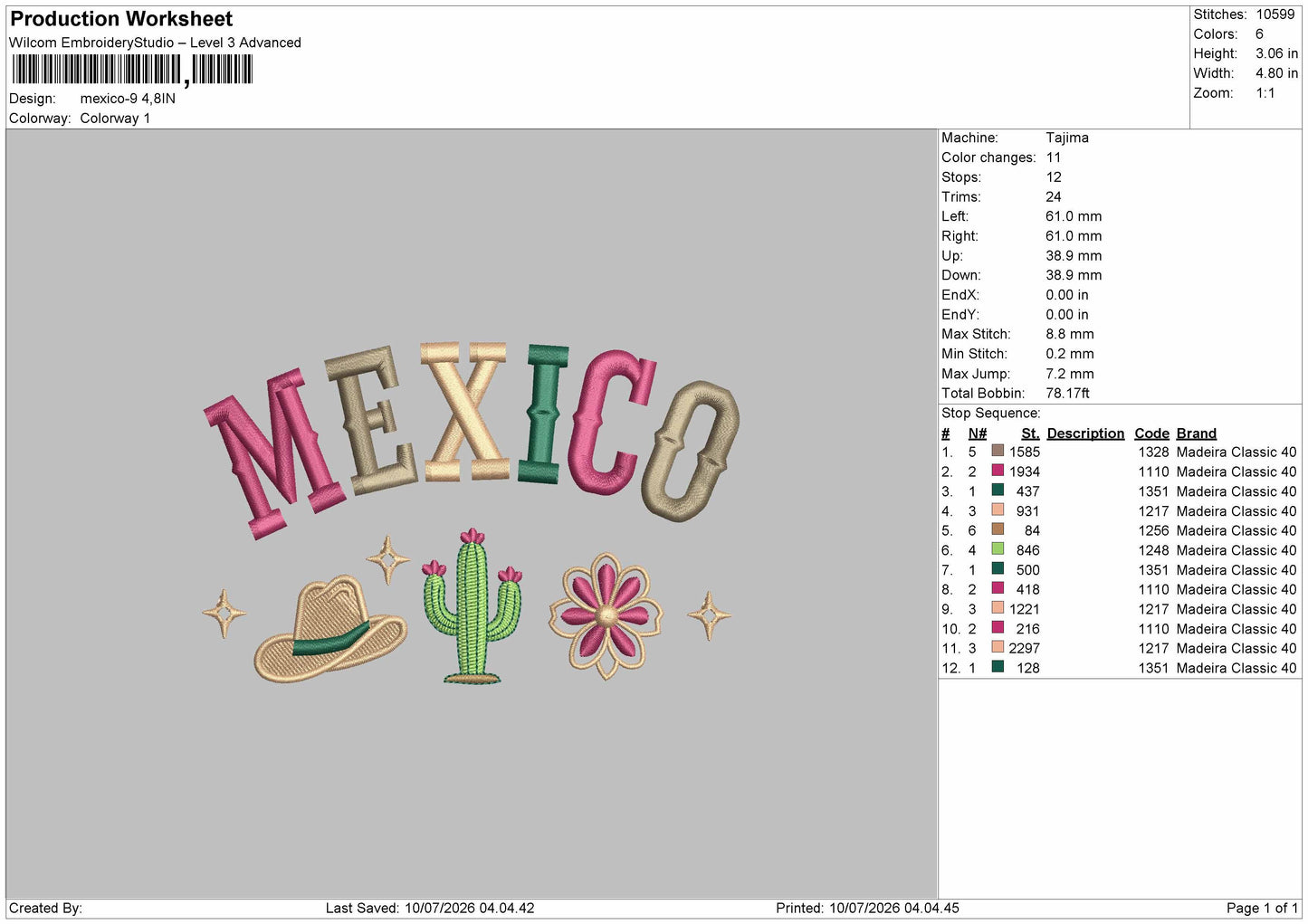Click the Total Bobbin value "78.17ft"

click(x=1068, y=393)
